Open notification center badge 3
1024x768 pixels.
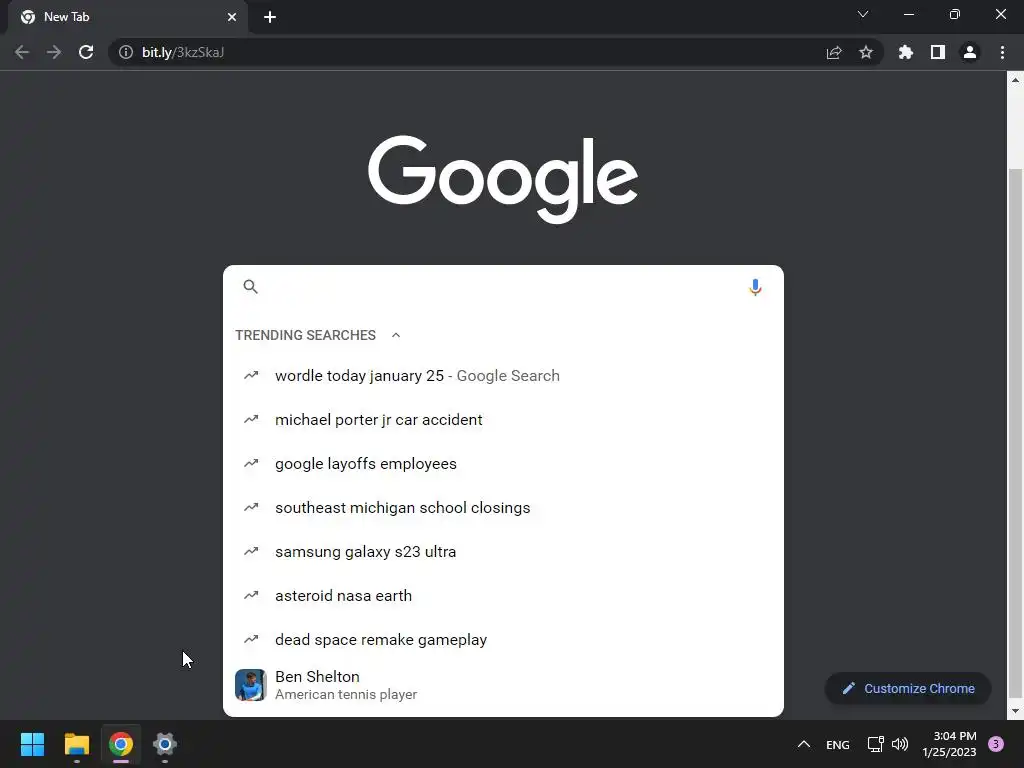coord(996,744)
